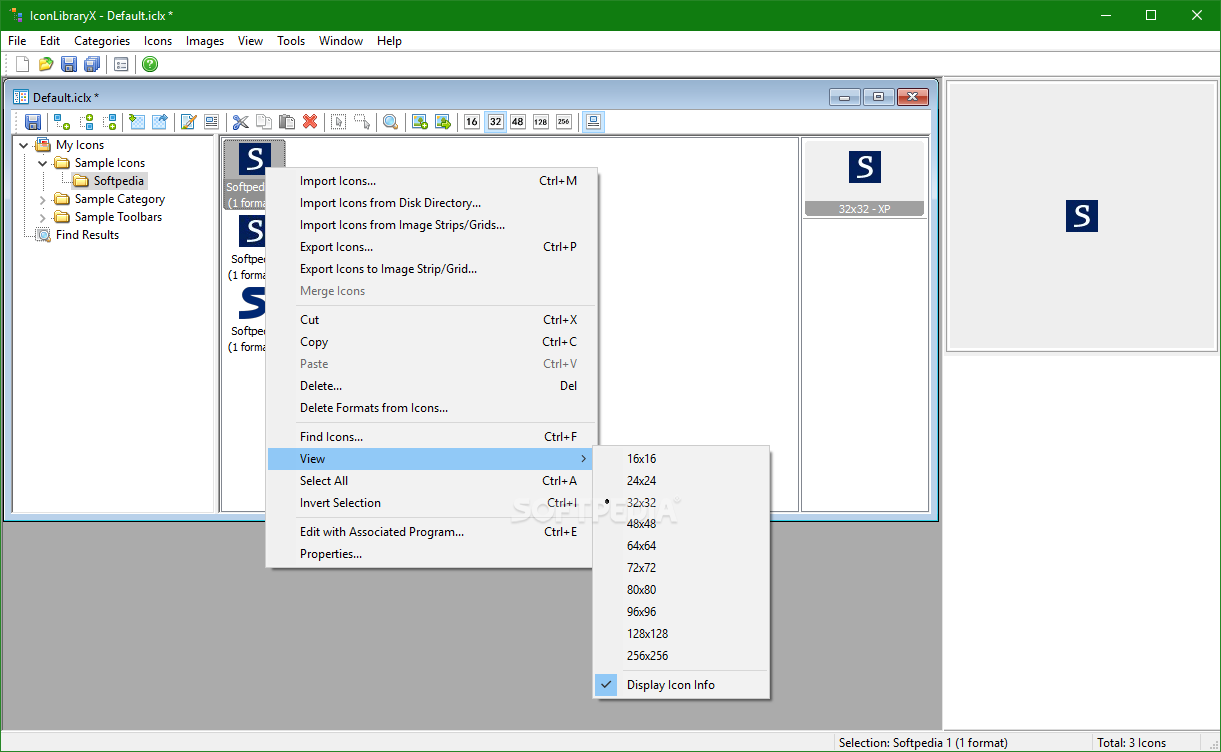Open the Tools menu
The image size is (1221, 752).
[x=291, y=41]
